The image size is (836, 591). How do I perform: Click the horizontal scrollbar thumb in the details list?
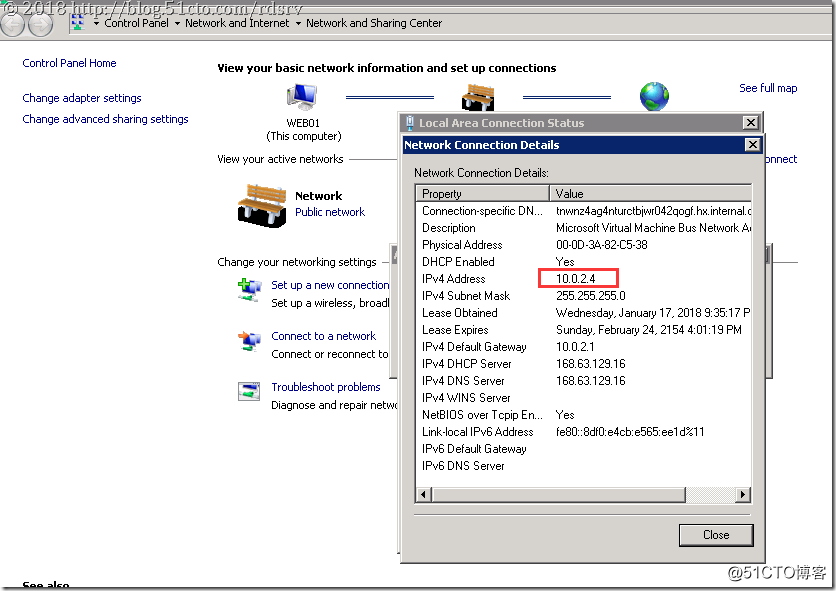coord(559,494)
